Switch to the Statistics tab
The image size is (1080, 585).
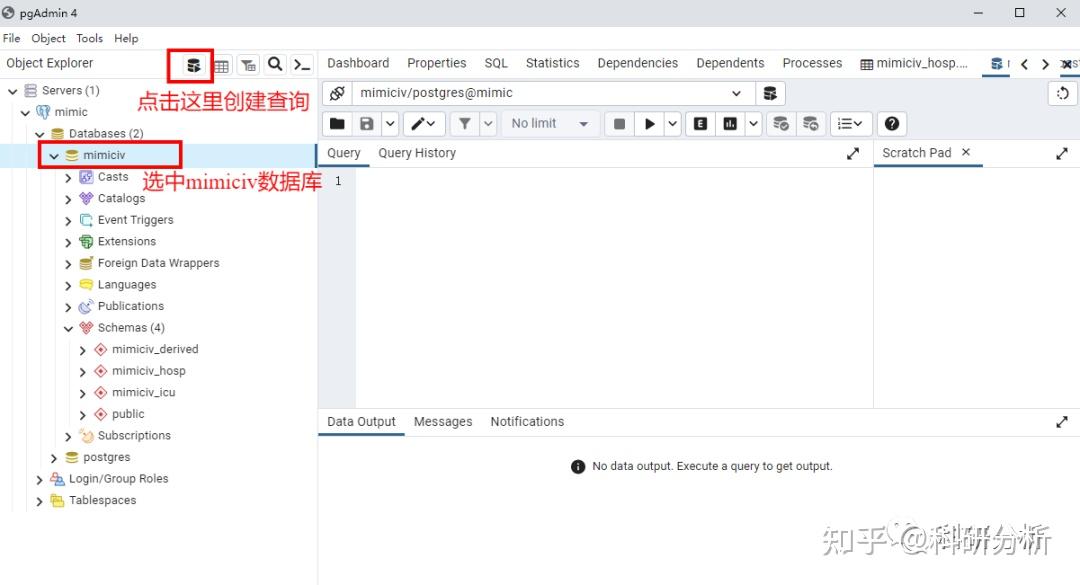tap(552, 63)
